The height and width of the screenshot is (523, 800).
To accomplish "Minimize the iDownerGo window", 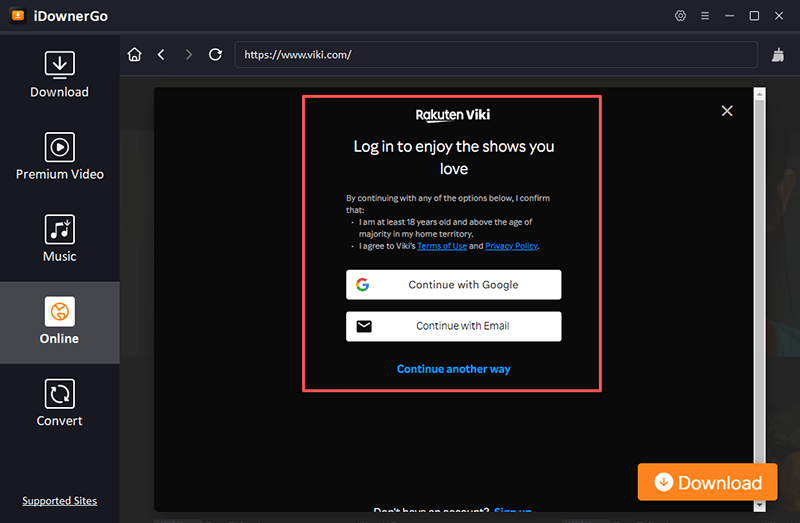I will (x=730, y=16).
